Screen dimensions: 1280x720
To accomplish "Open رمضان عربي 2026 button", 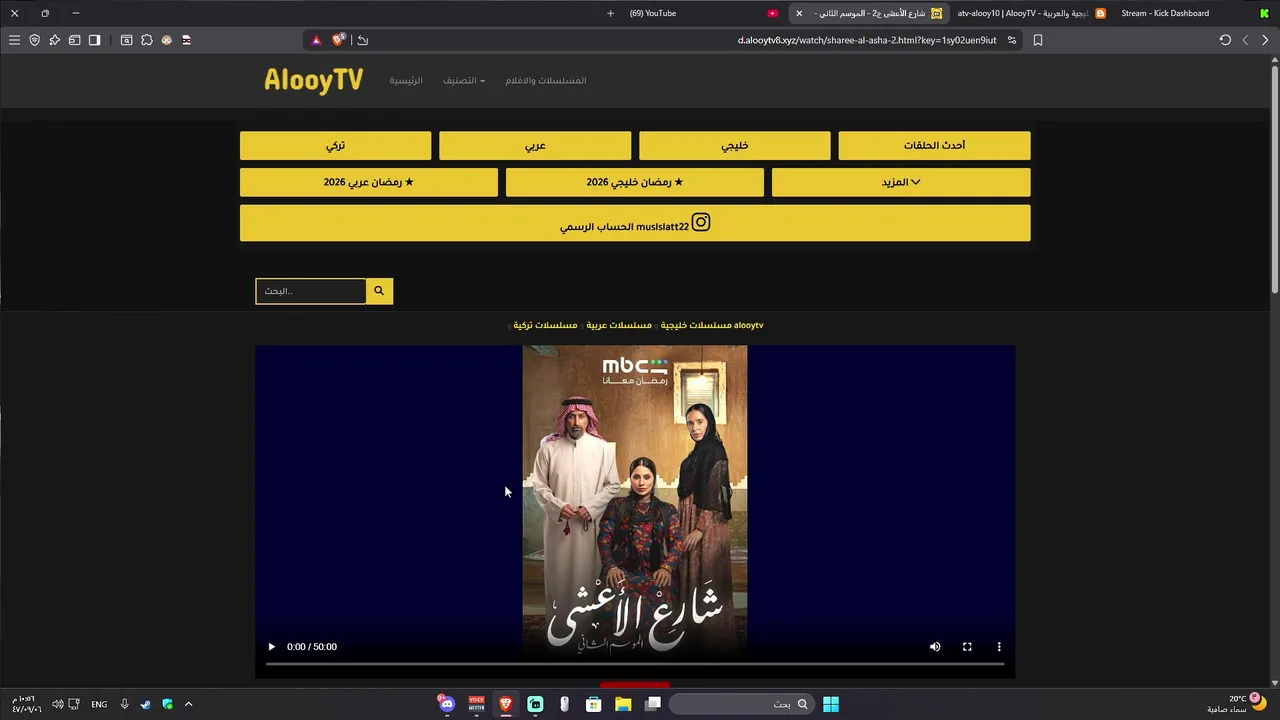I will pos(368,182).
